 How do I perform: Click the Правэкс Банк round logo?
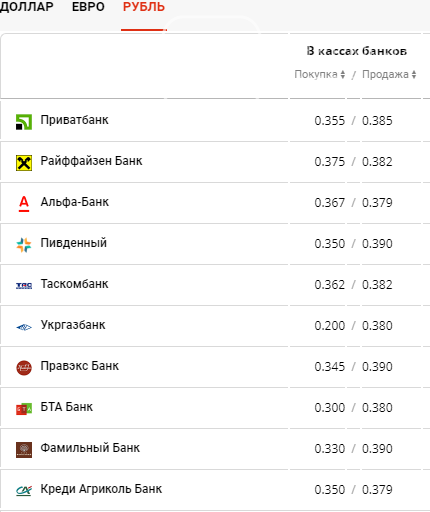click(x=24, y=368)
